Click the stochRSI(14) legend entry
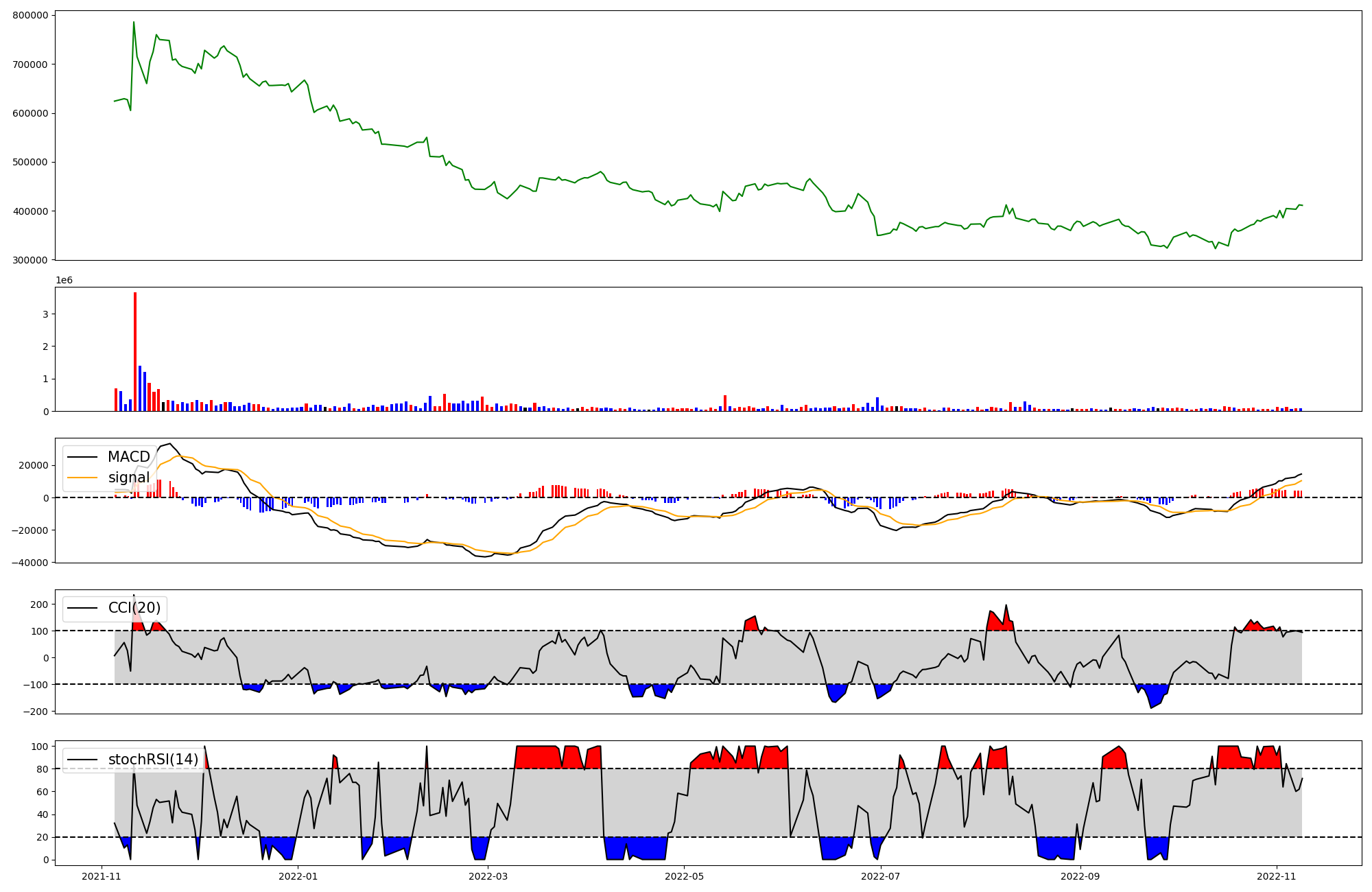Image resolution: width=1372 pixels, height=892 pixels. click(x=153, y=760)
